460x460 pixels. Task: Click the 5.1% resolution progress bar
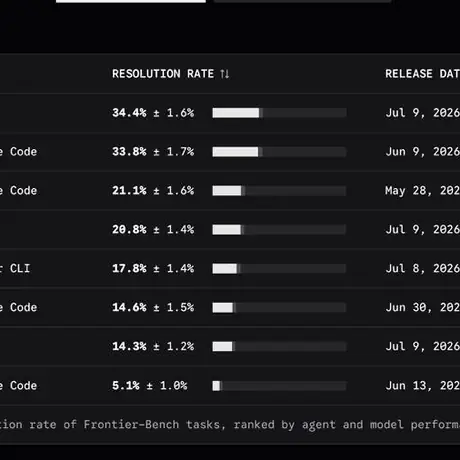[x=279, y=386]
